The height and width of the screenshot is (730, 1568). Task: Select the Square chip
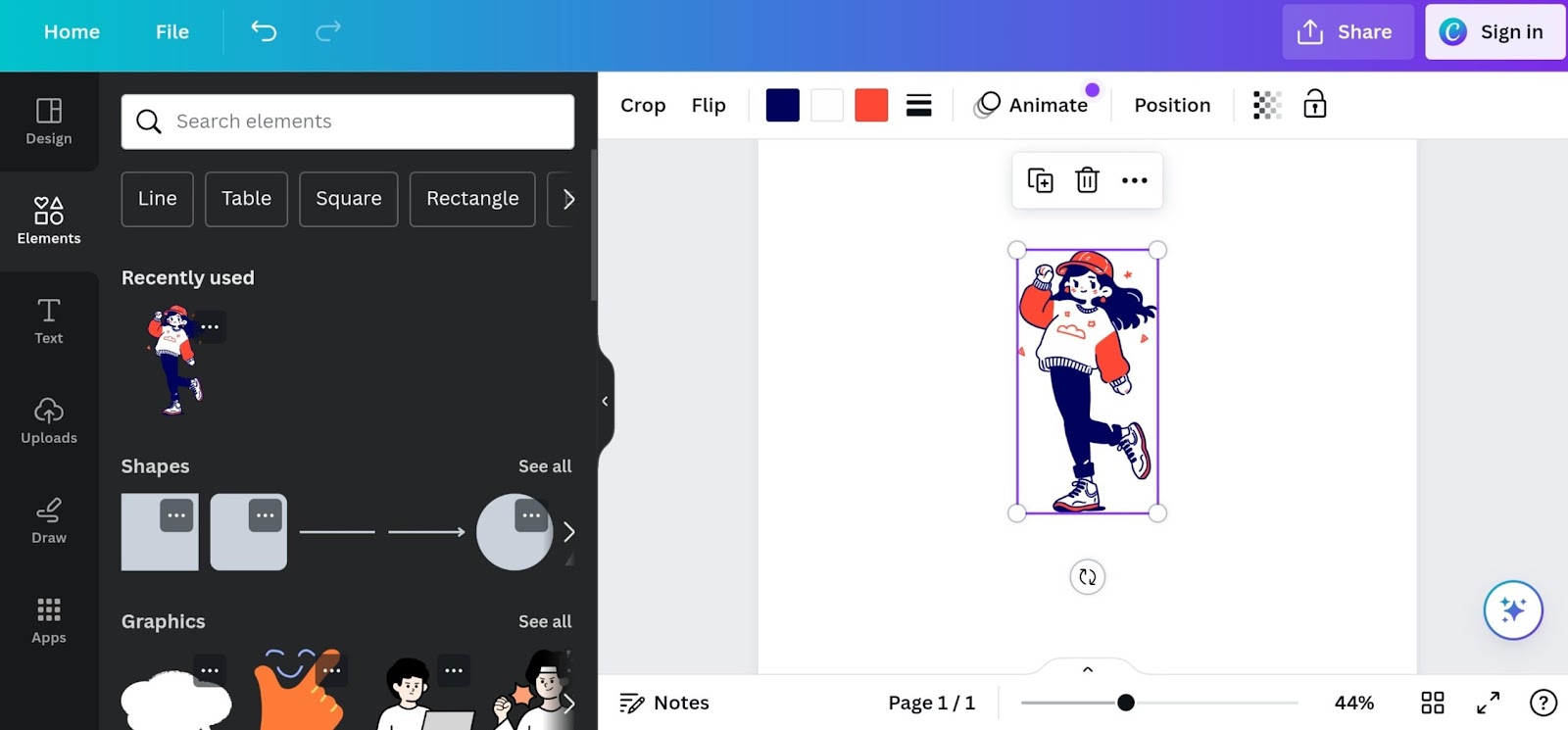click(349, 199)
